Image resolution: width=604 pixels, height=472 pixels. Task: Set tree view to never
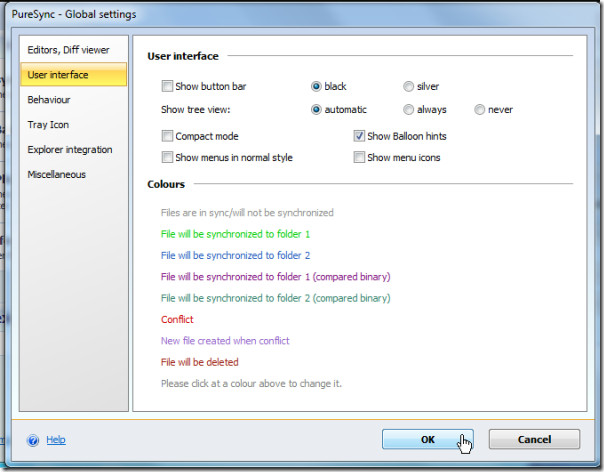tap(479, 110)
